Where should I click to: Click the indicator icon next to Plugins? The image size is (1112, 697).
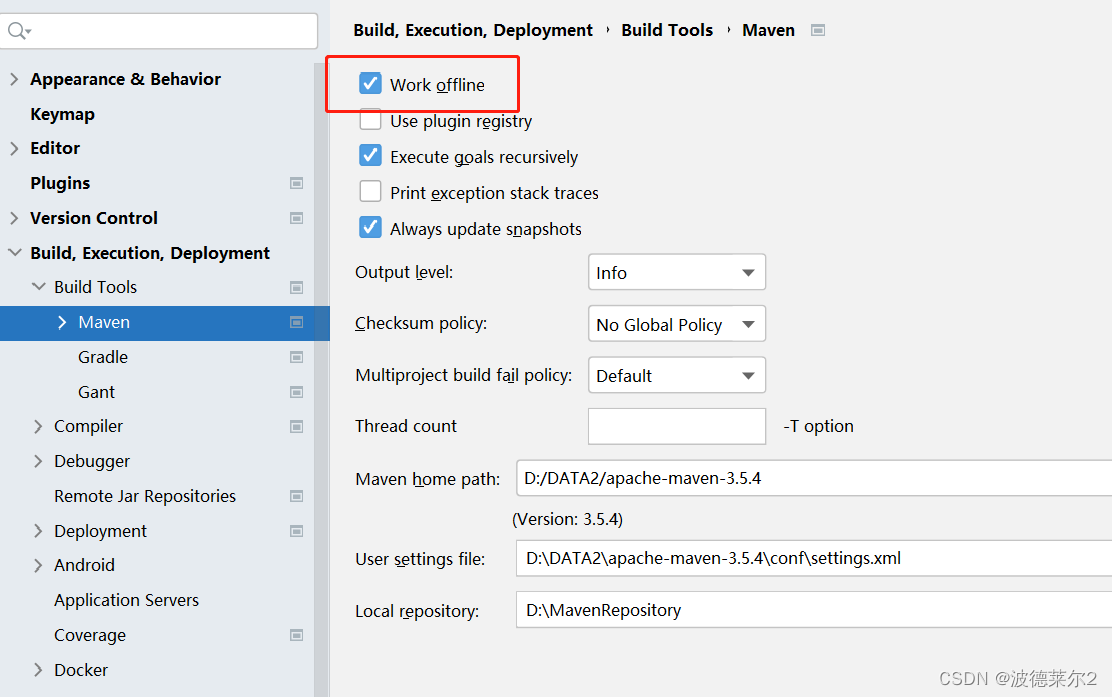297,183
